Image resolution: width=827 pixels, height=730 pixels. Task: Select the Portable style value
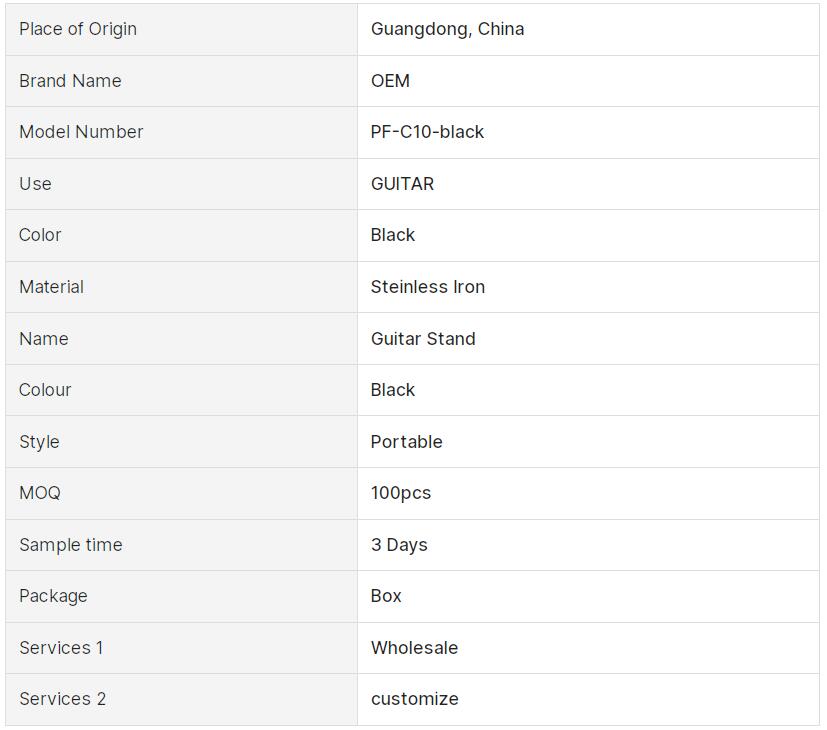tap(406, 442)
